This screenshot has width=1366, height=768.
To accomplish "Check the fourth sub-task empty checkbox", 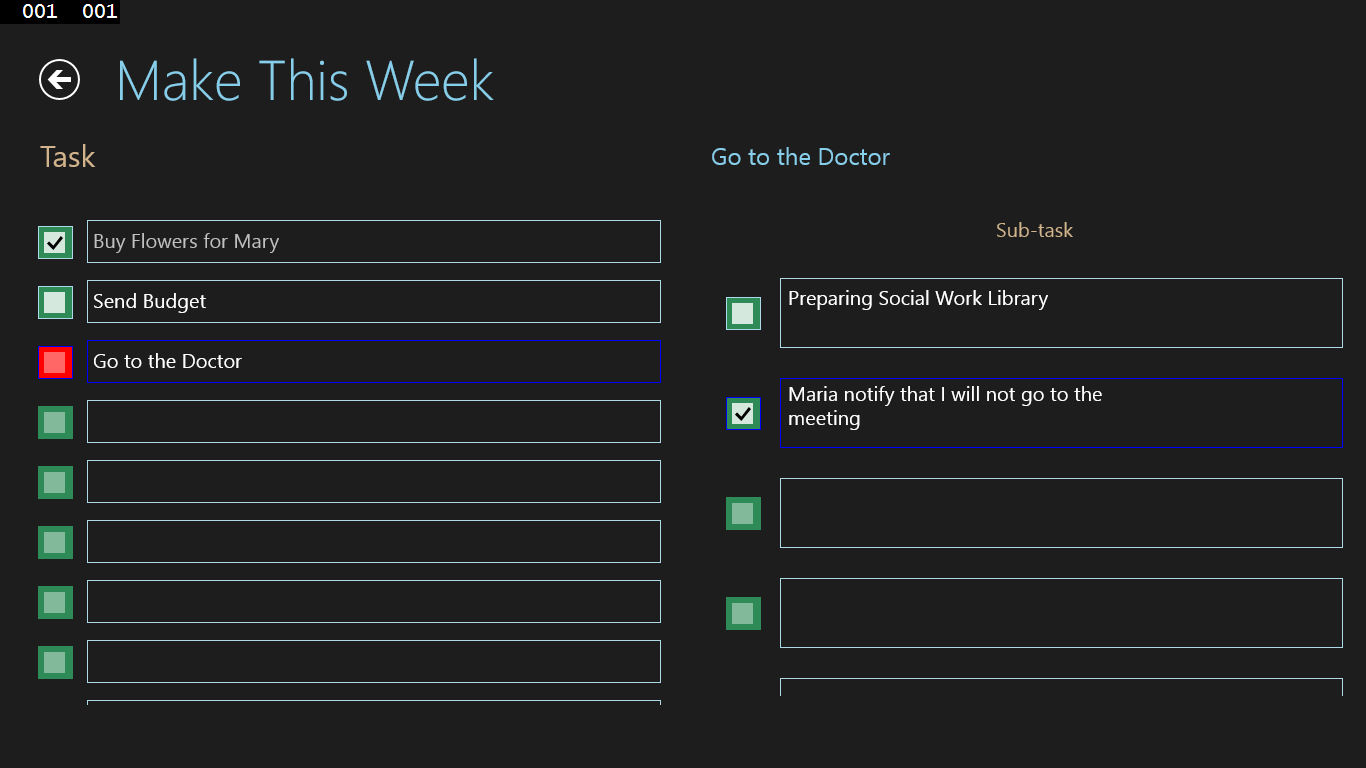I will [743, 613].
